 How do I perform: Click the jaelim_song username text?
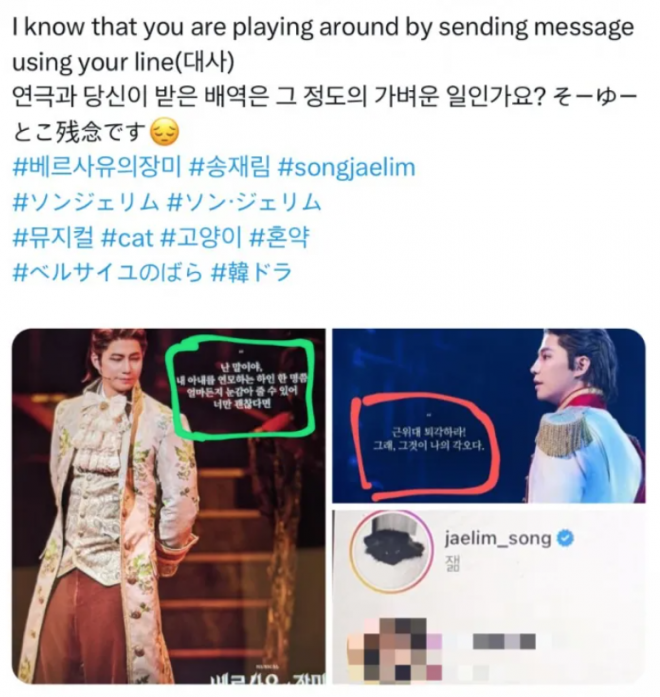click(498, 539)
